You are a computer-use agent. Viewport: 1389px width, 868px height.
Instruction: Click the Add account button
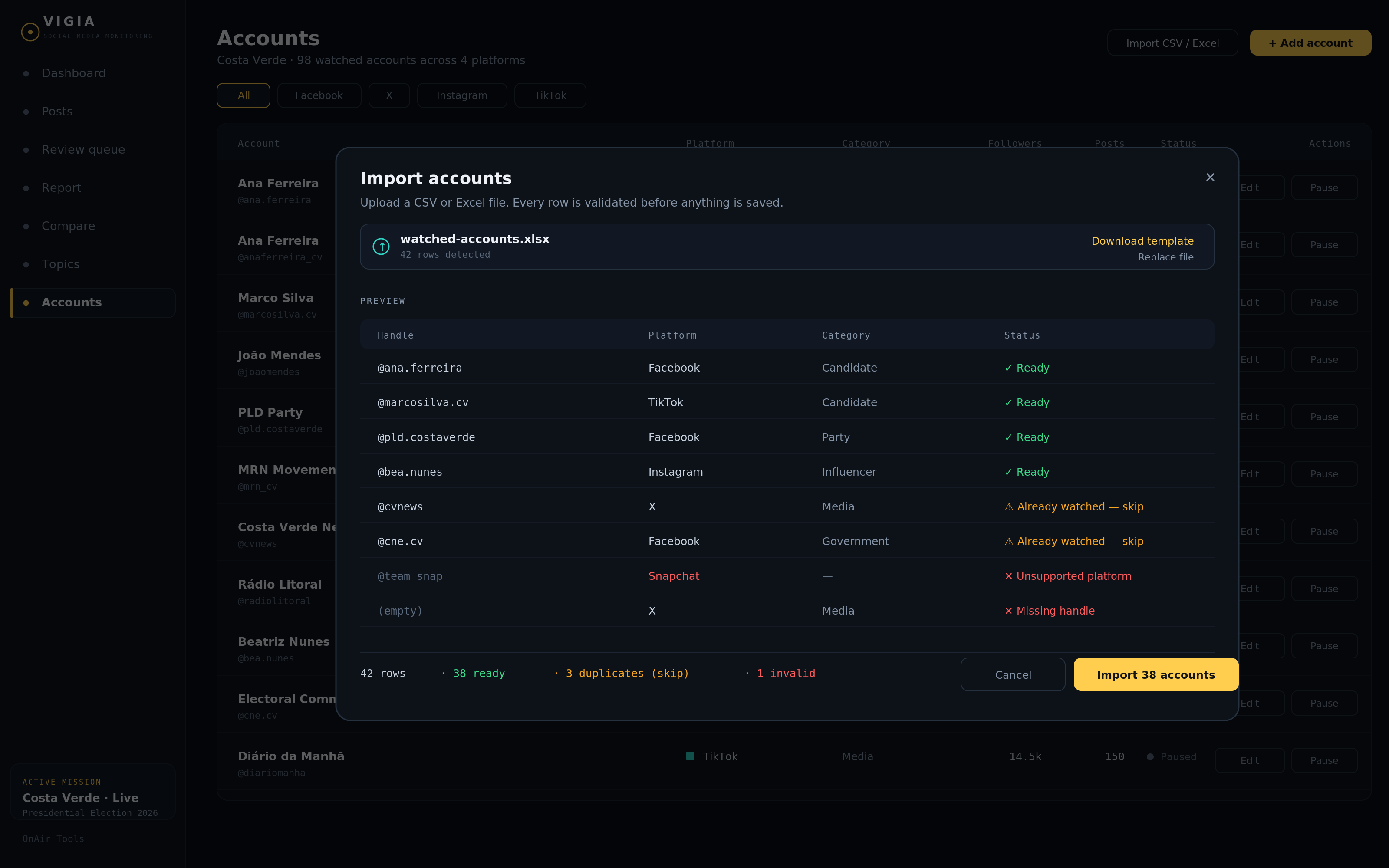pos(1310,43)
